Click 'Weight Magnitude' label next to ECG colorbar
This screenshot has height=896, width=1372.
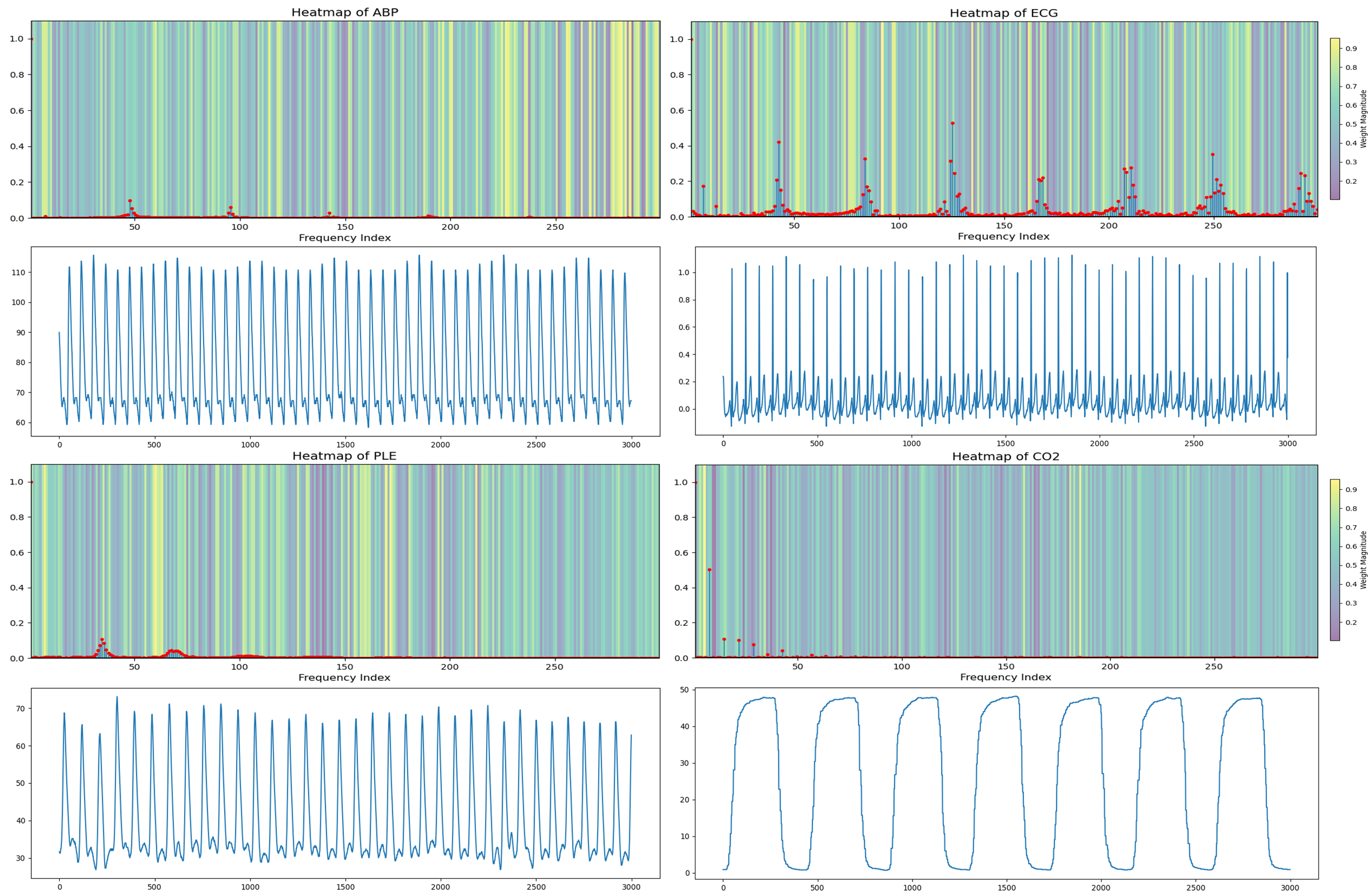click(x=1363, y=118)
